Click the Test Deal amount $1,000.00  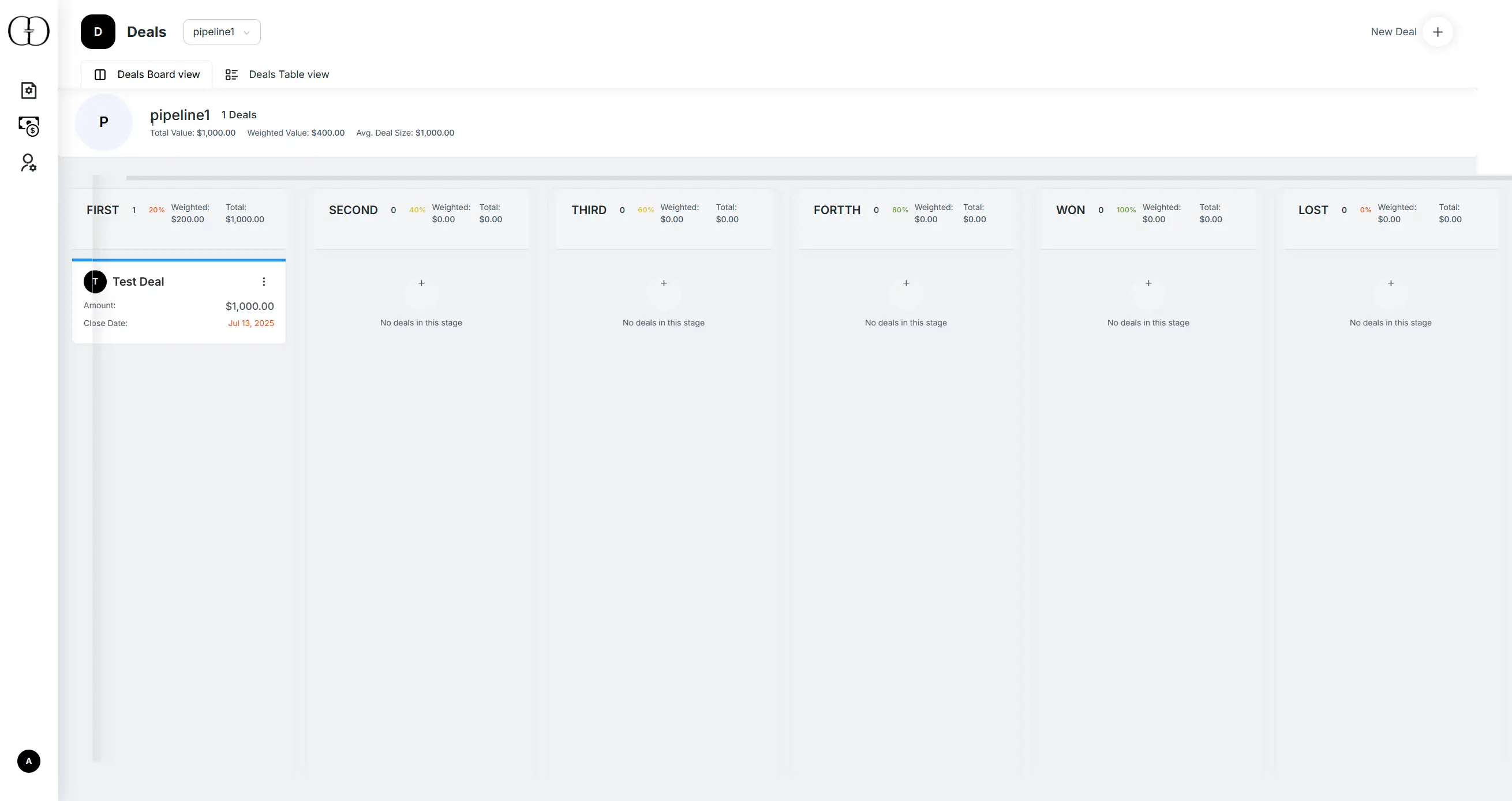(x=249, y=306)
